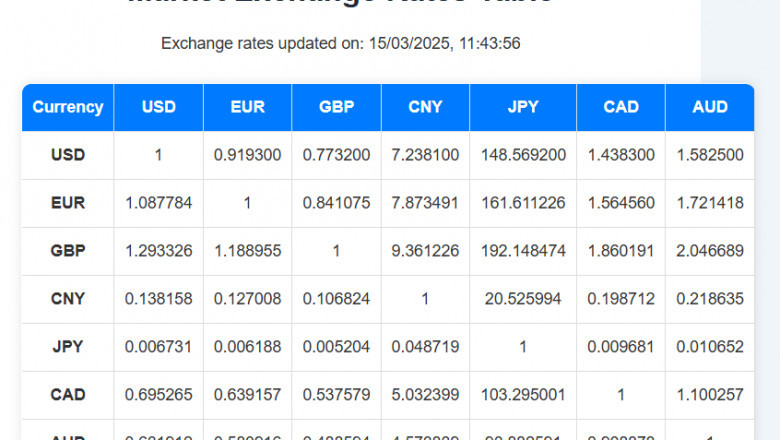Click the rate 0.537579
This screenshot has height=440, width=780.
336,395
